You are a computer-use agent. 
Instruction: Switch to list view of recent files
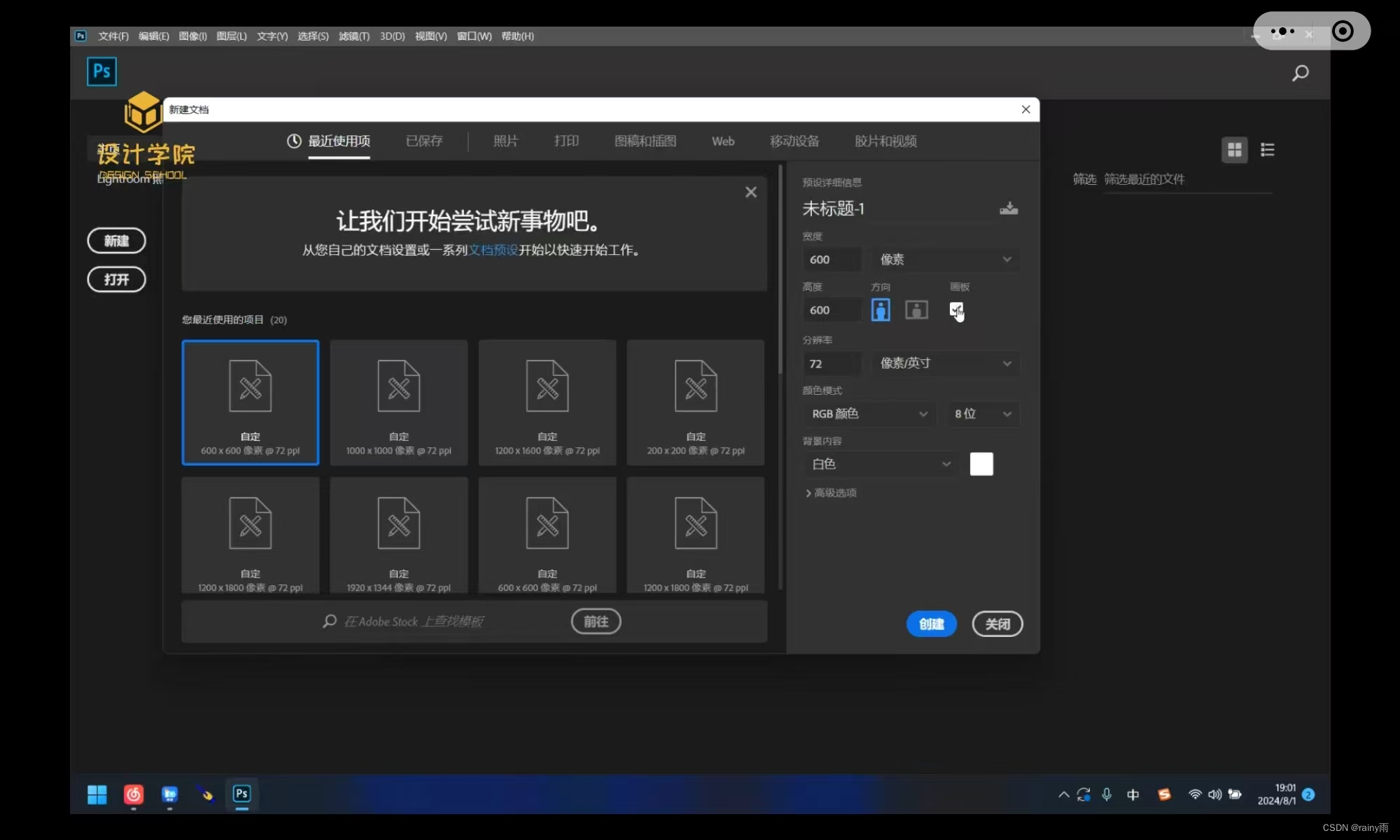tap(1267, 150)
